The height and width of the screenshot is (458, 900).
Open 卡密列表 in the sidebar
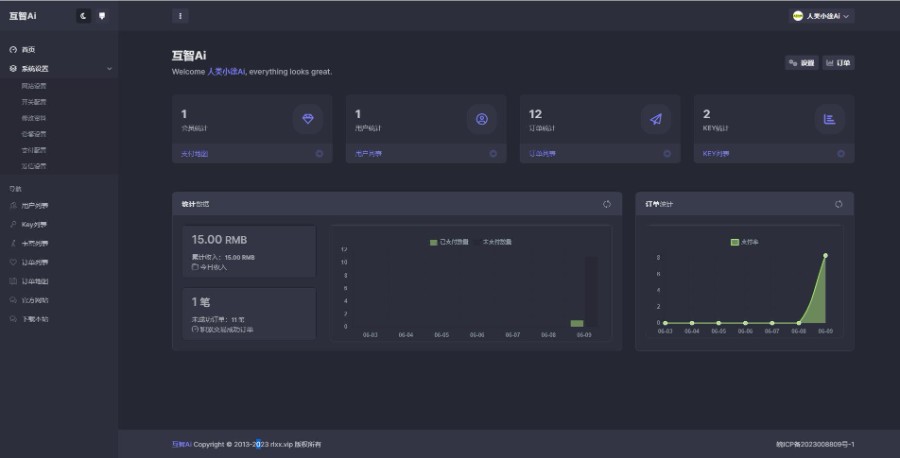click(35, 244)
